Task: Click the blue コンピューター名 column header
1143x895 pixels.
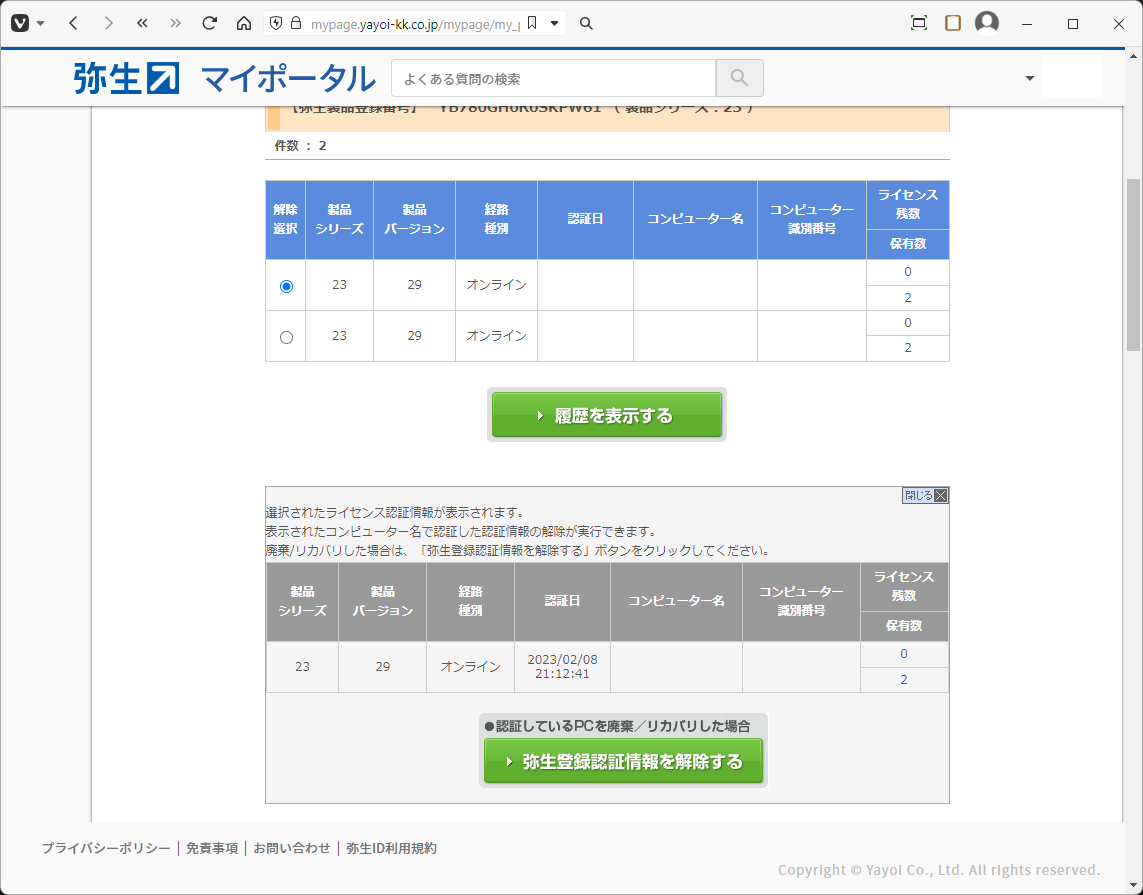Action: pos(695,219)
